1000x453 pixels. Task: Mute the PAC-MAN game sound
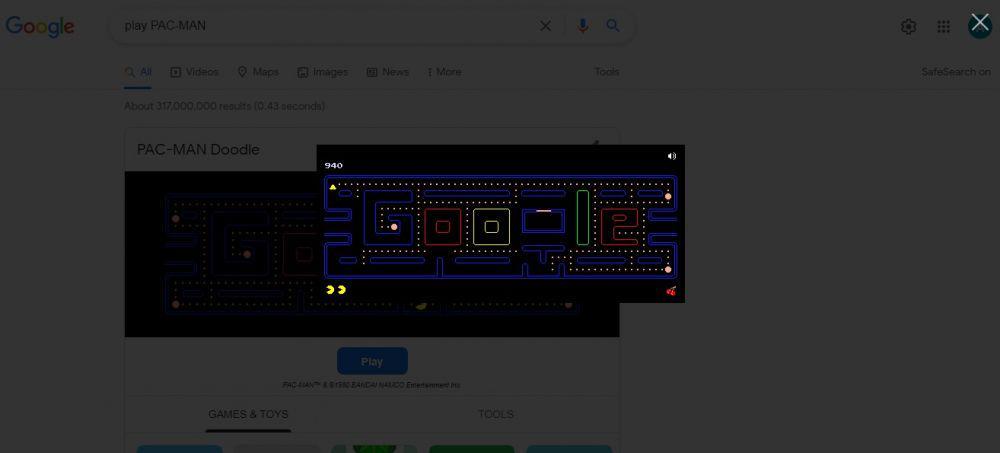(x=672, y=156)
